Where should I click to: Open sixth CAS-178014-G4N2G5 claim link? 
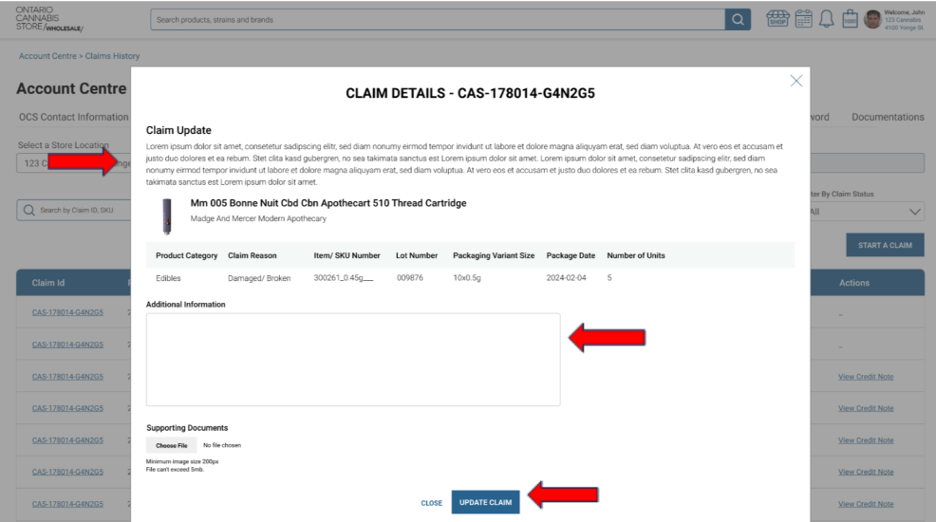67,472
